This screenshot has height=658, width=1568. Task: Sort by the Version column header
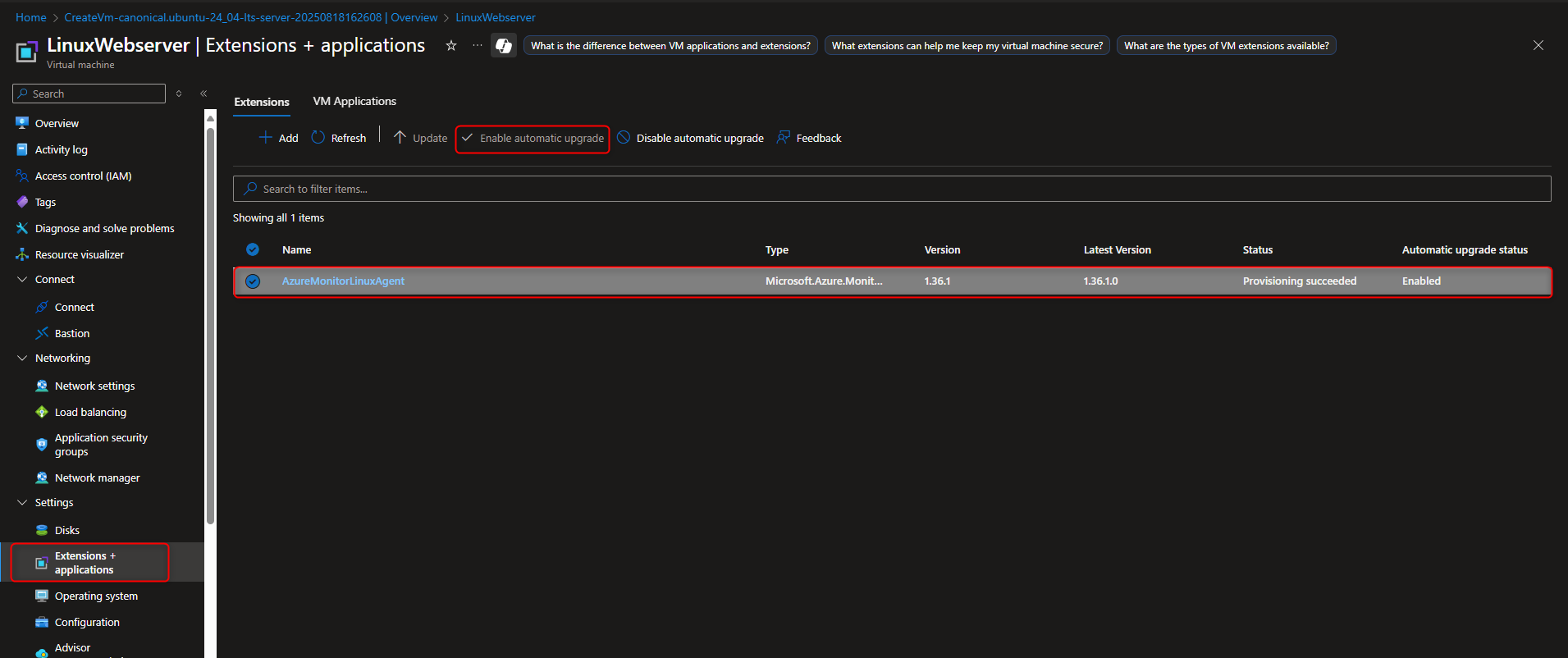(x=942, y=249)
